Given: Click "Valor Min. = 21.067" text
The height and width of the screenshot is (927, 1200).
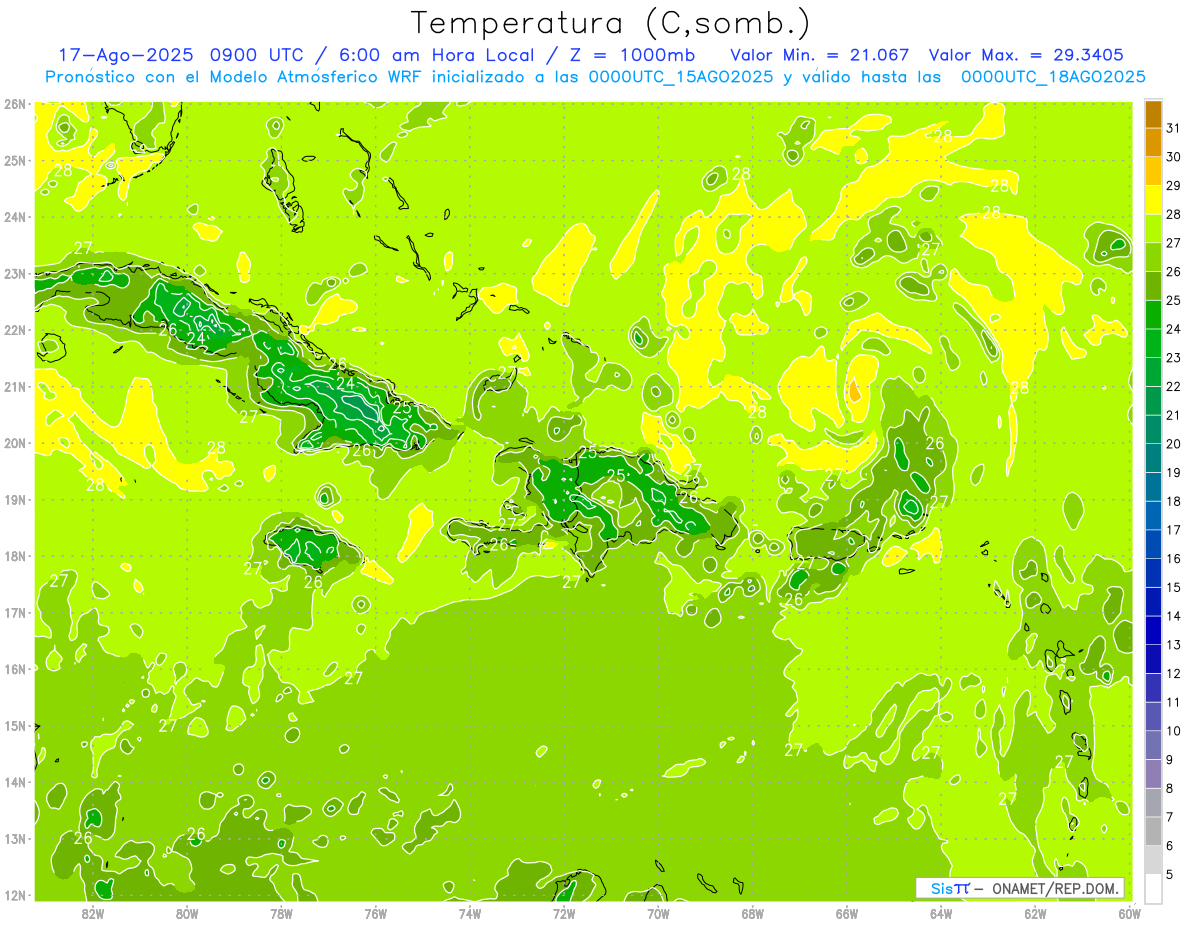Looking at the screenshot, I should point(820,55).
